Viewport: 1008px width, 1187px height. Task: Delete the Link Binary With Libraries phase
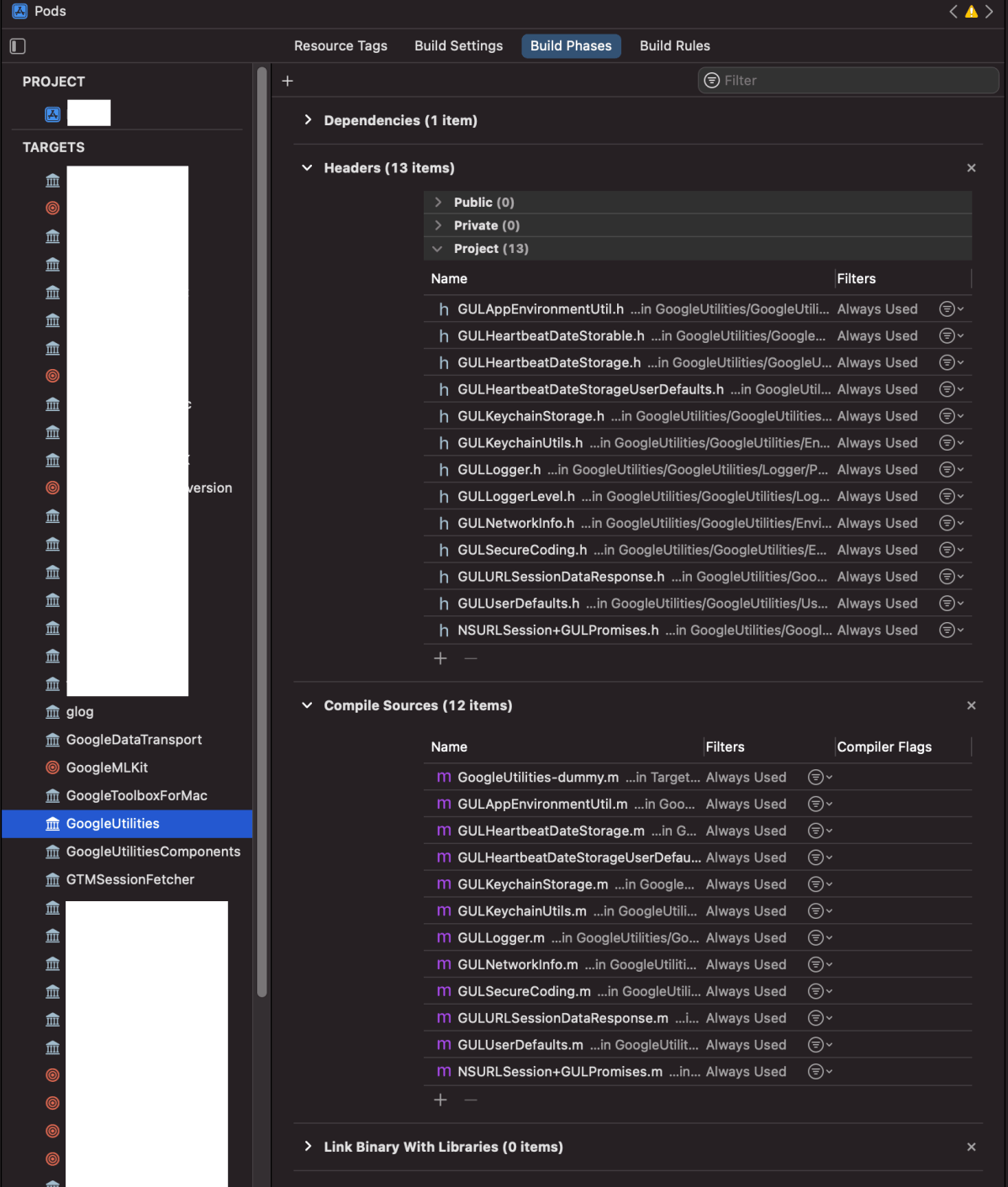(971, 1147)
